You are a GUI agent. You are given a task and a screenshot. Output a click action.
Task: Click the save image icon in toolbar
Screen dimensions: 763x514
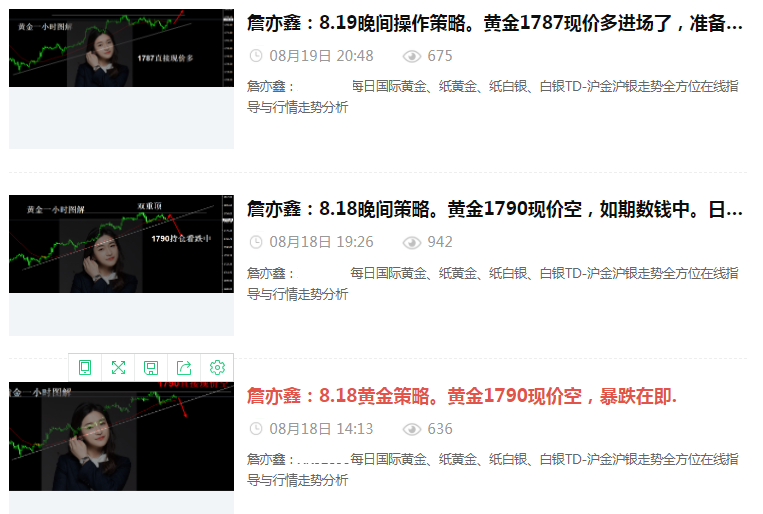point(151,367)
